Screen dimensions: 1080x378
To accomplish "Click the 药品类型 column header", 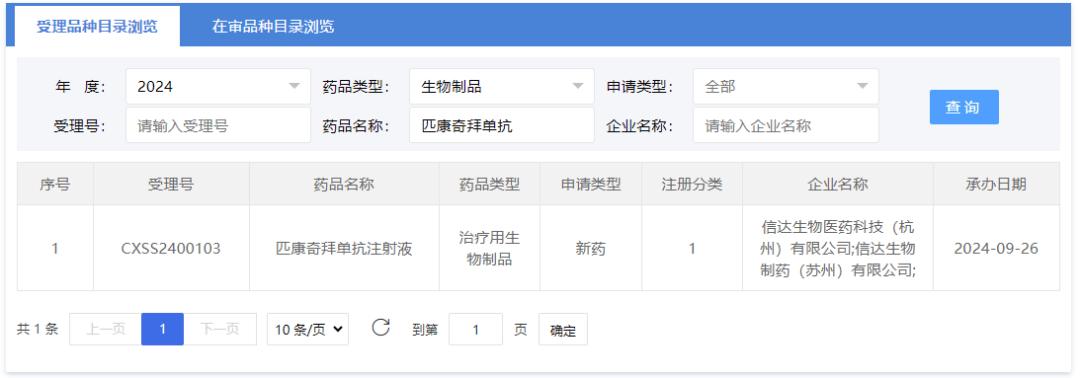I will point(489,184).
